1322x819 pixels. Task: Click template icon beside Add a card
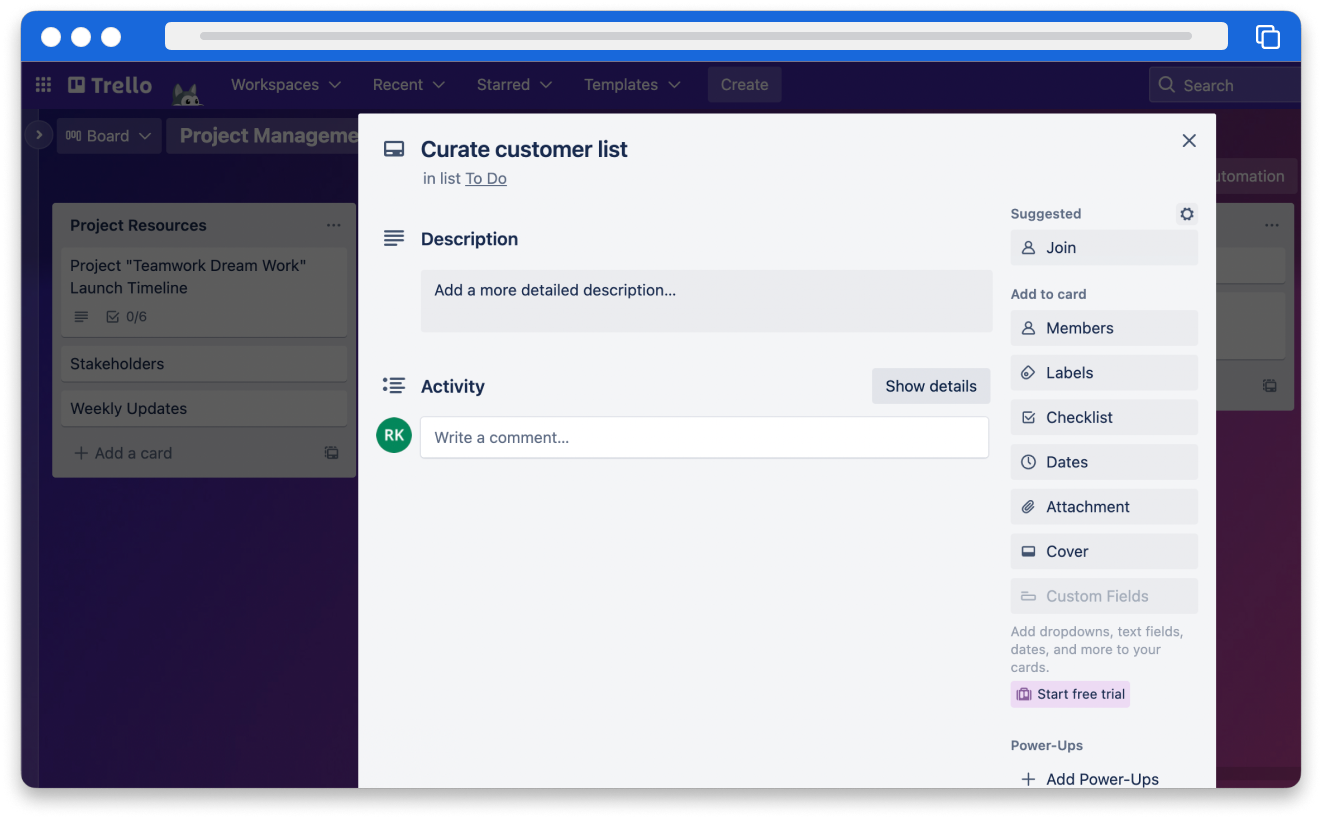(x=331, y=453)
